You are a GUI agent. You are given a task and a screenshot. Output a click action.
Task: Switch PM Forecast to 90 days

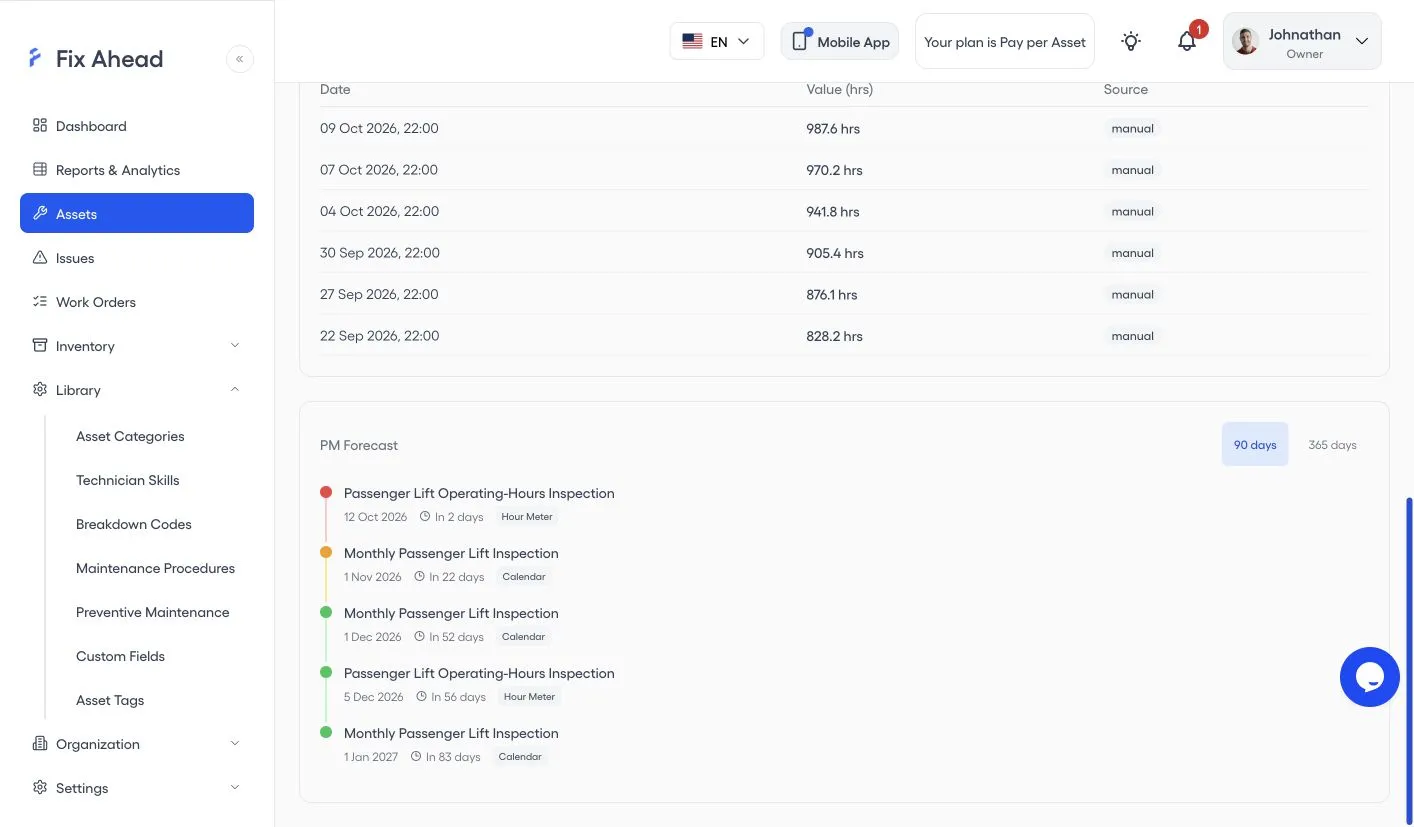click(x=1255, y=445)
